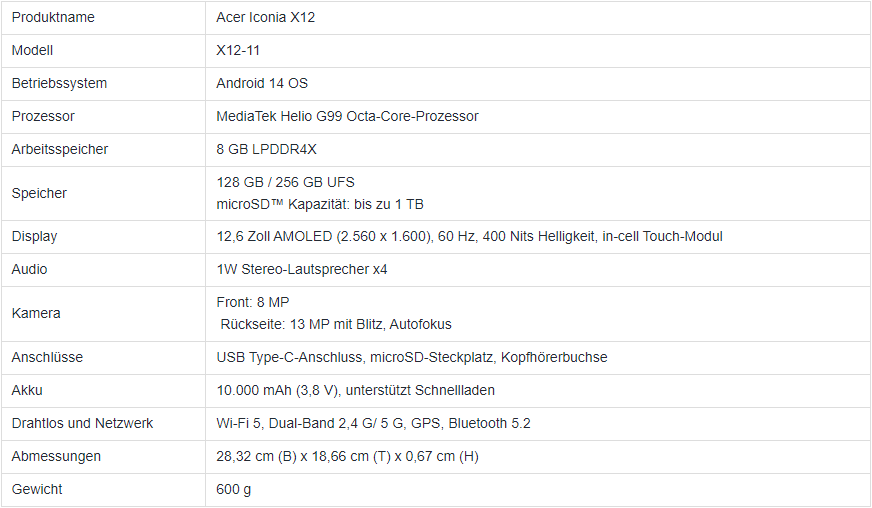Click the 1W Stereo-Lautsprecher x4 entry
This screenshot has height=508, width=872.
tap(301, 269)
